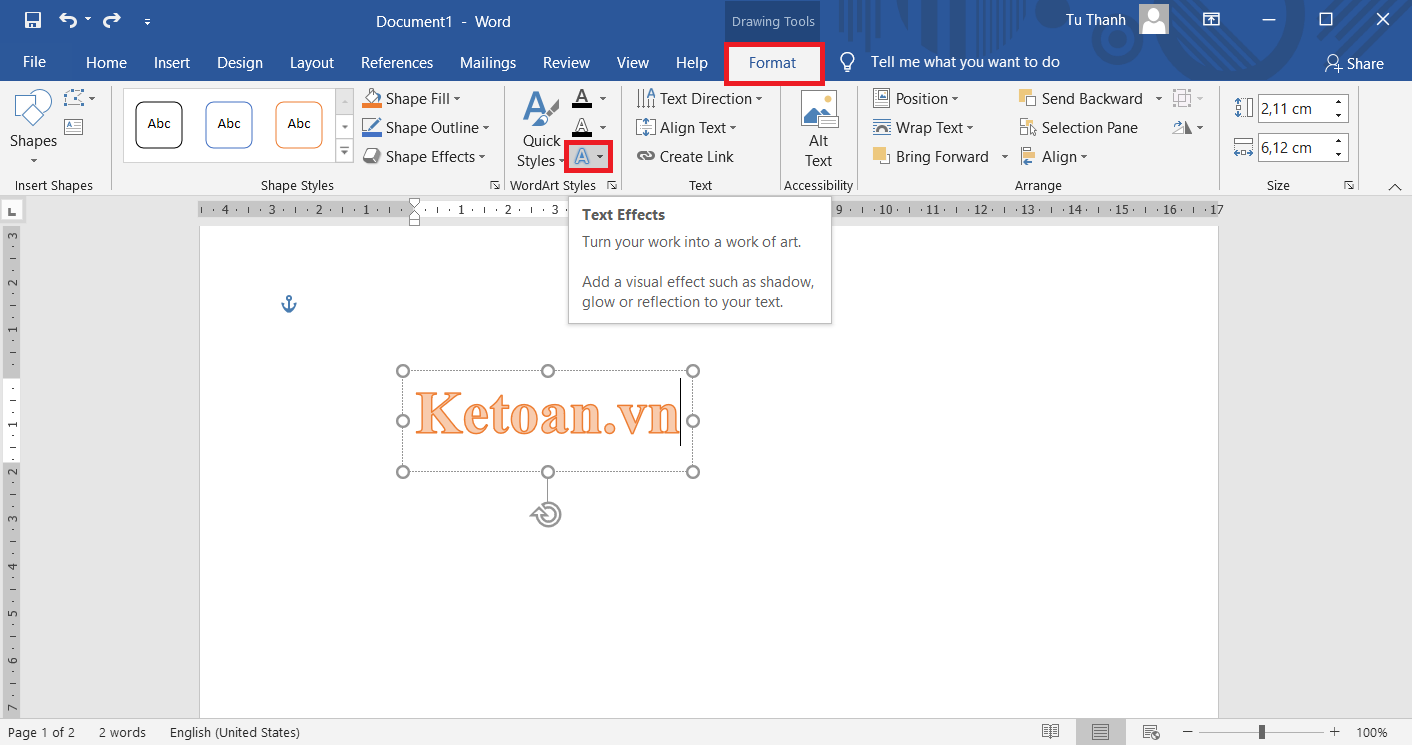Click the Undo arrow icon
Viewport: 1412px width, 747px height.
click(68, 20)
